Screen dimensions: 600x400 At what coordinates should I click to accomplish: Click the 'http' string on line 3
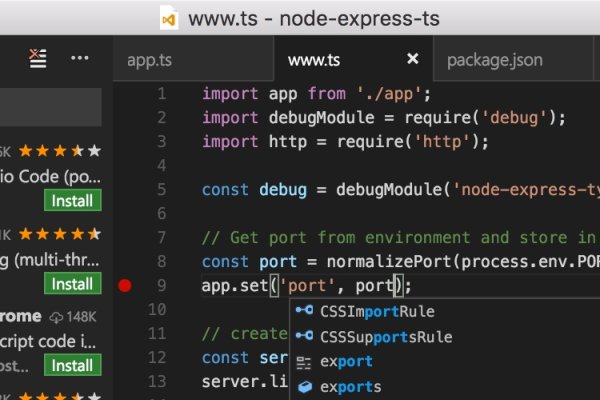(442, 142)
